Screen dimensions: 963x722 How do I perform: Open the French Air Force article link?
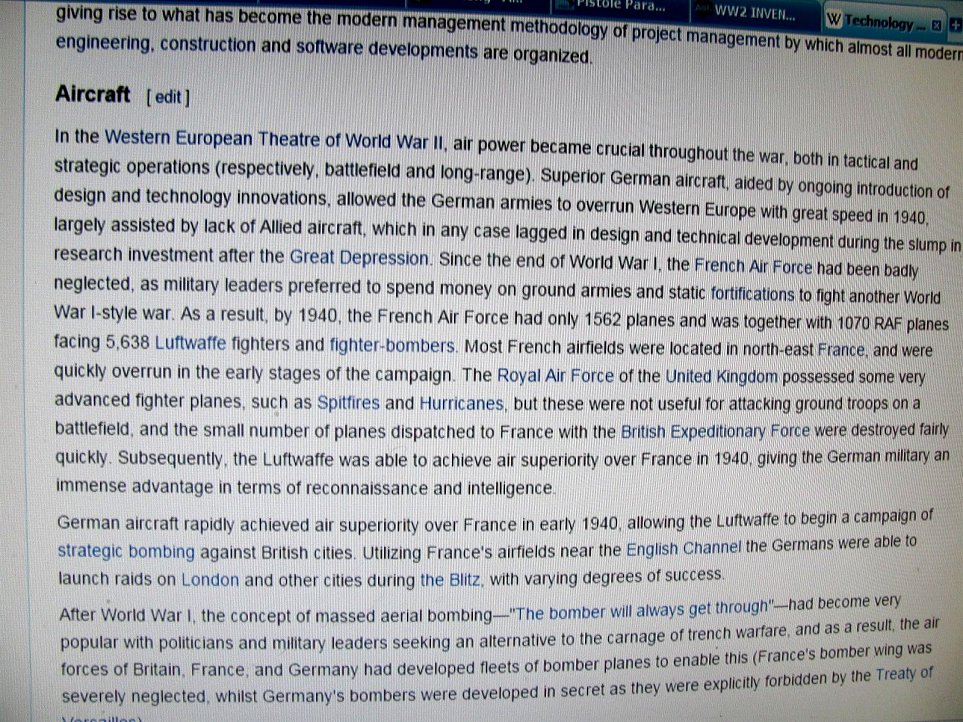(753, 266)
